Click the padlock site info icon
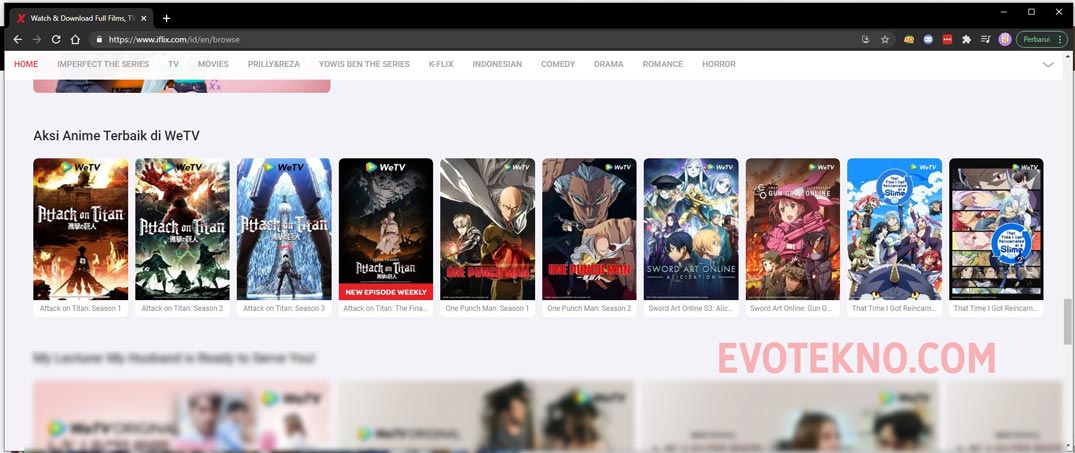 click(99, 40)
